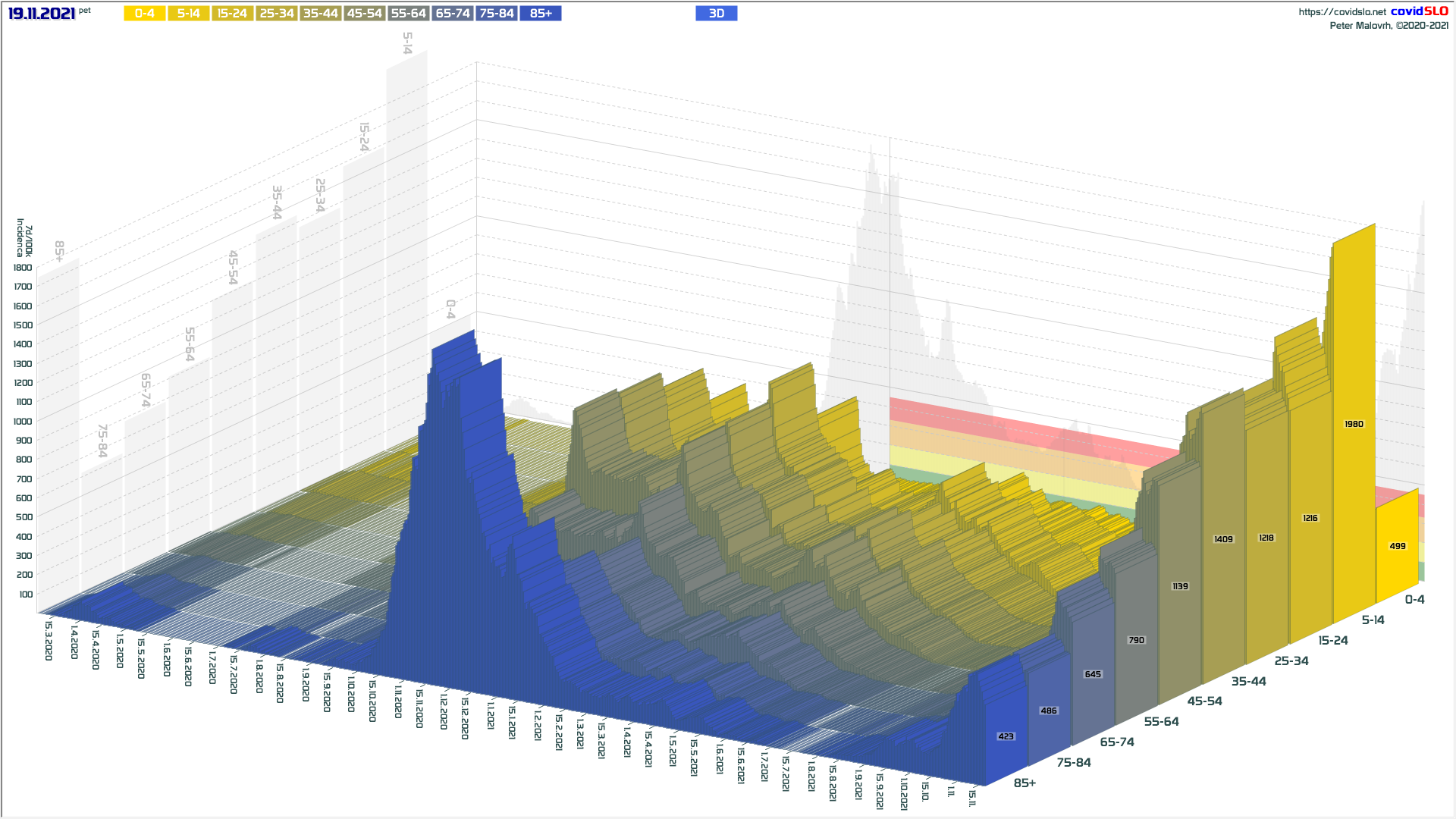Open the covidslo.net link
The width and height of the screenshot is (1456, 819).
(x=1341, y=12)
